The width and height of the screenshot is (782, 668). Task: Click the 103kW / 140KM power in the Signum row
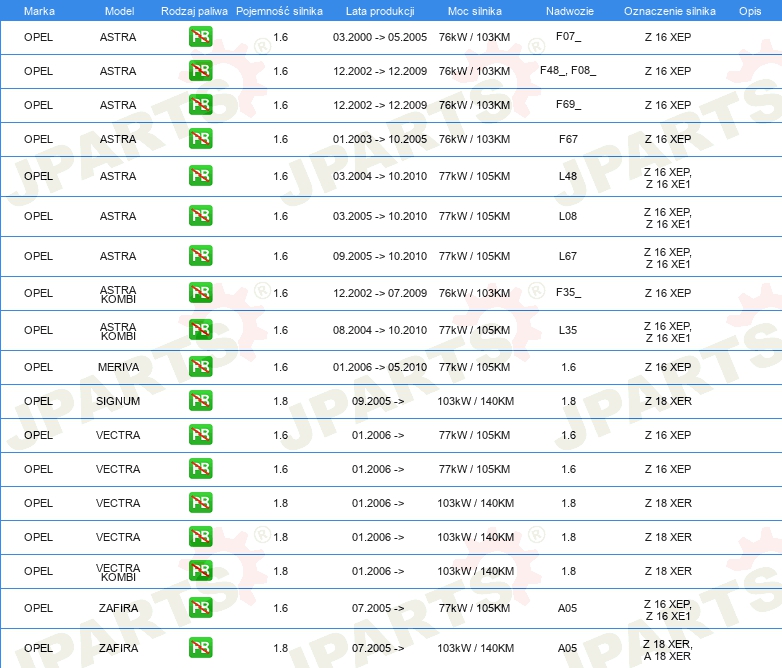pyautogui.click(x=476, y=401)
